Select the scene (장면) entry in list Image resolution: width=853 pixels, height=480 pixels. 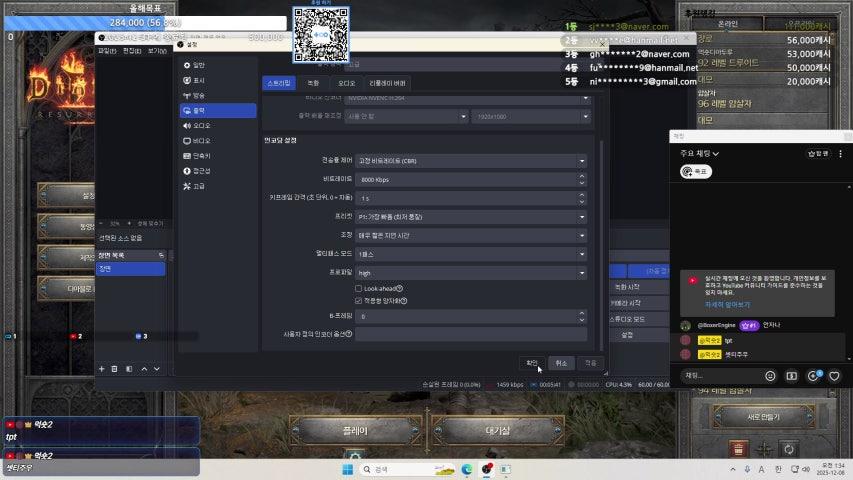(131, 269)
